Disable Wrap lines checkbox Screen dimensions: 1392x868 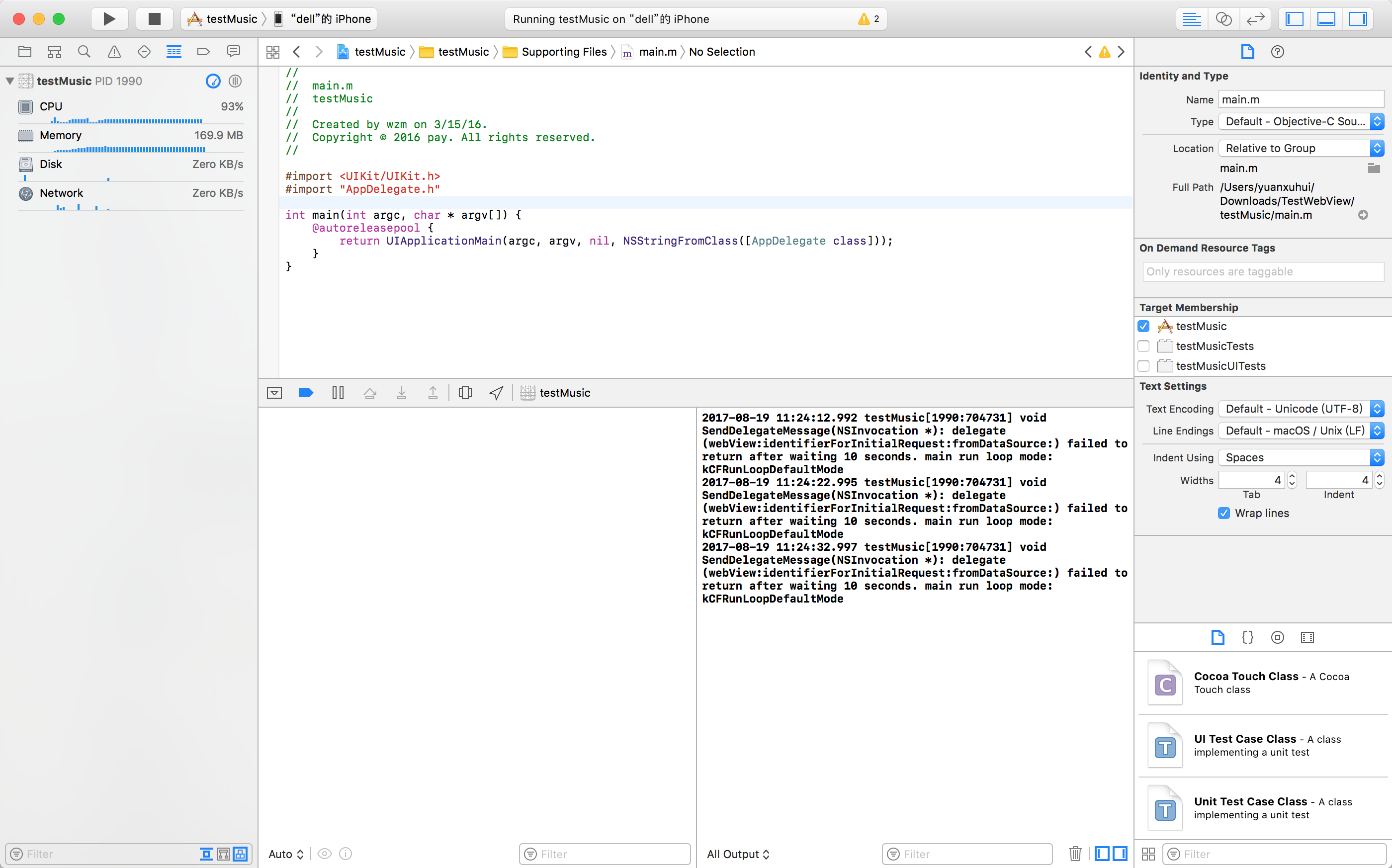pyautogui.click(x=1224, y=513)
